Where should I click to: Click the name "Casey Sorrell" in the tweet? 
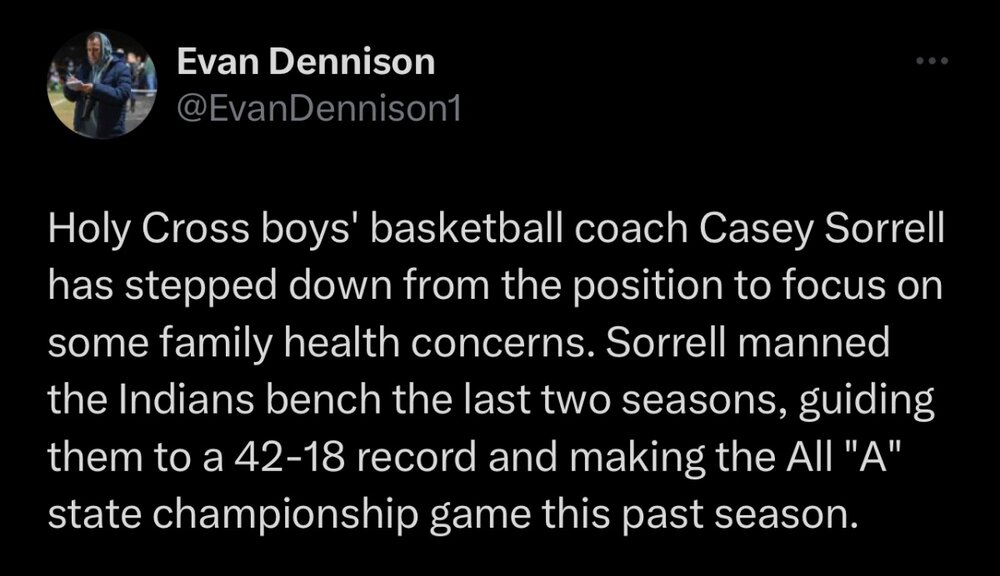[821, 228]
